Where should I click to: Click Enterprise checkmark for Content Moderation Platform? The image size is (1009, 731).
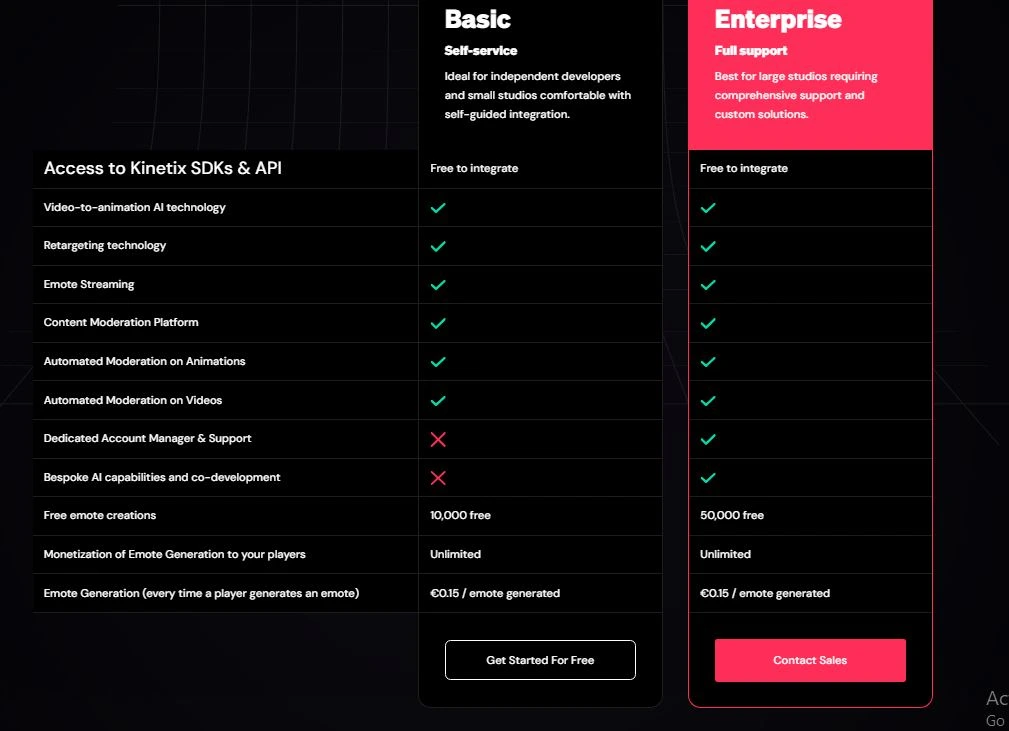[708, 323]
